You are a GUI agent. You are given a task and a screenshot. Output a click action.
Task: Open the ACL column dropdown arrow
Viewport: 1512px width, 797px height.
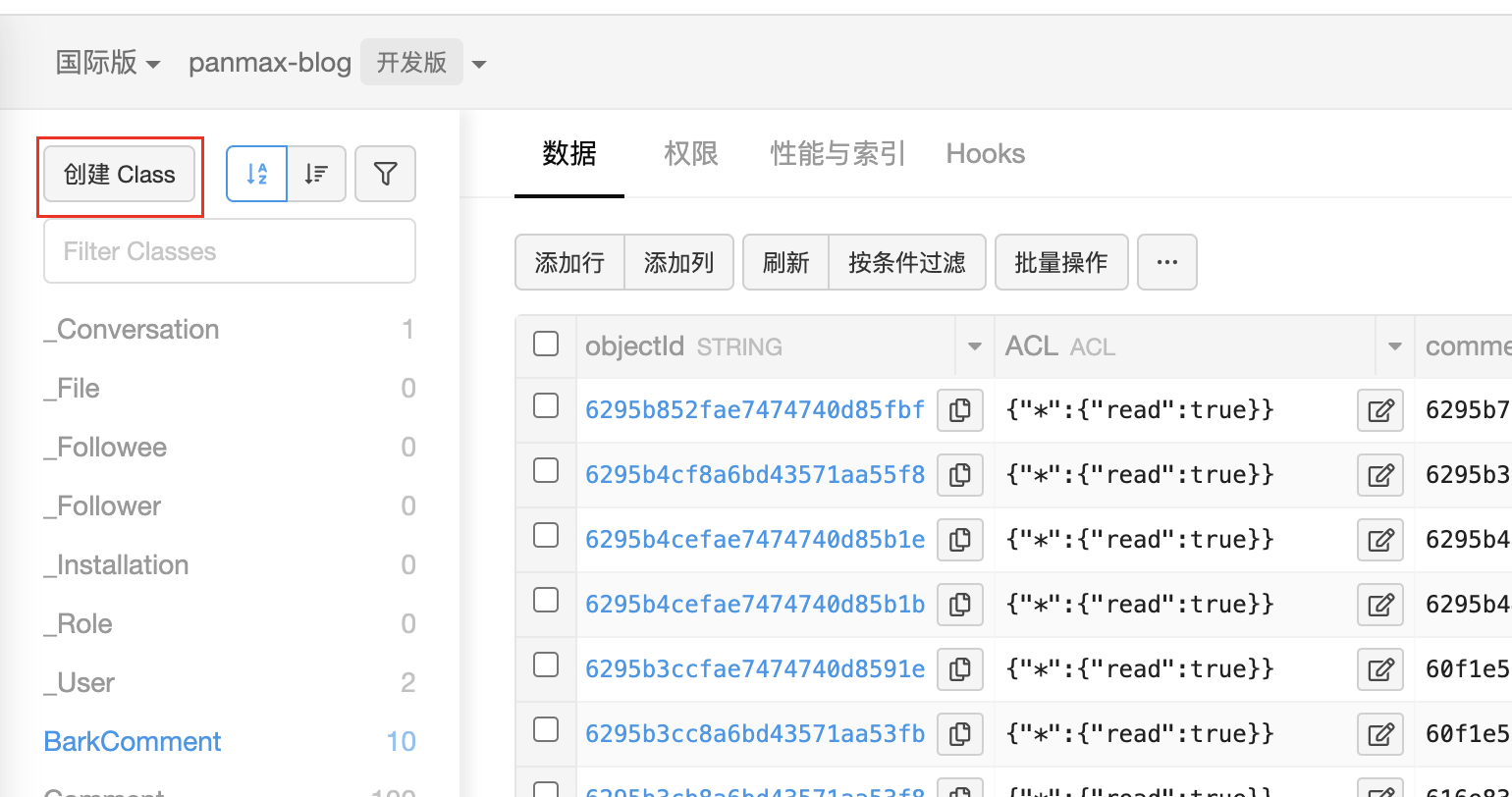1394,346
